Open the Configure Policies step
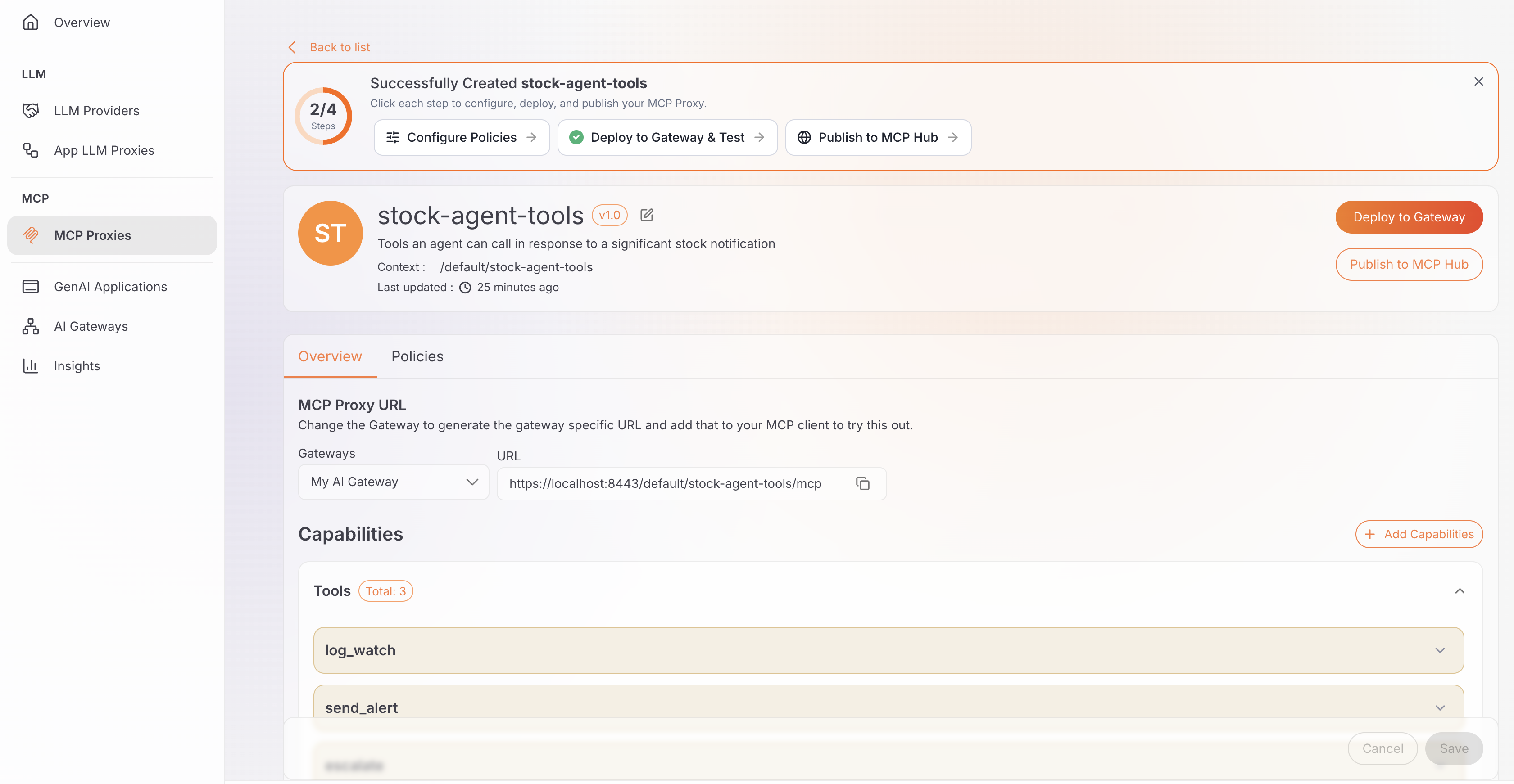This screenshot has height=784, width=1514. click(x=462, y=137)
